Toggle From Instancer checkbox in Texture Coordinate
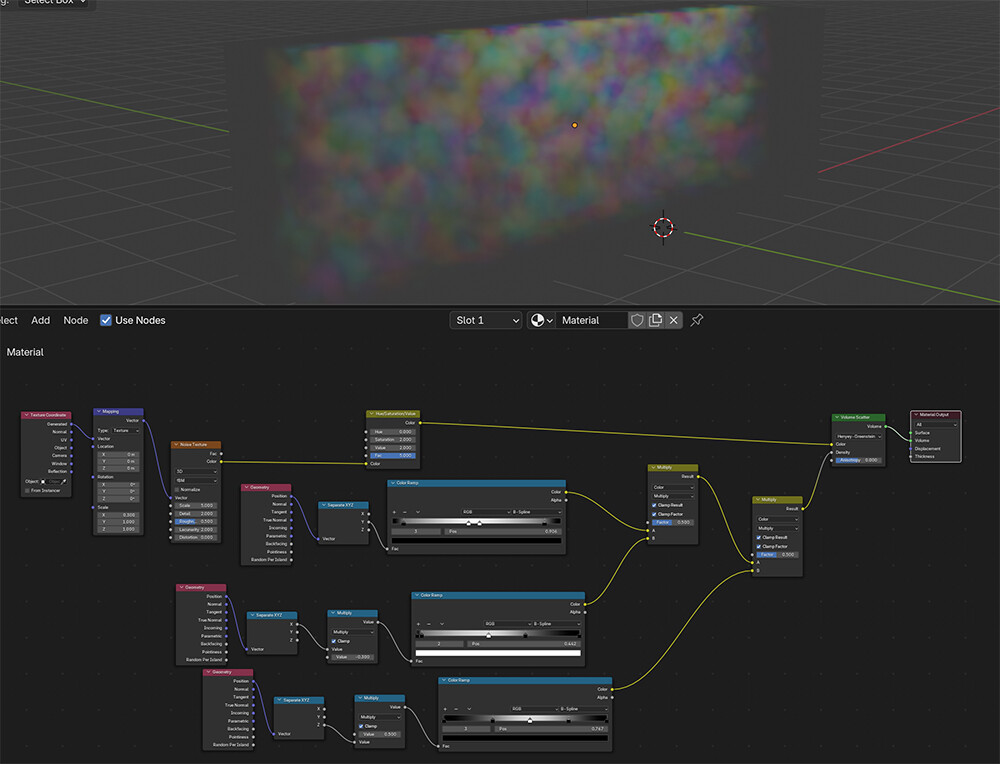The height and width of the screenshot is (764, 1000). (x=27, y=490)
